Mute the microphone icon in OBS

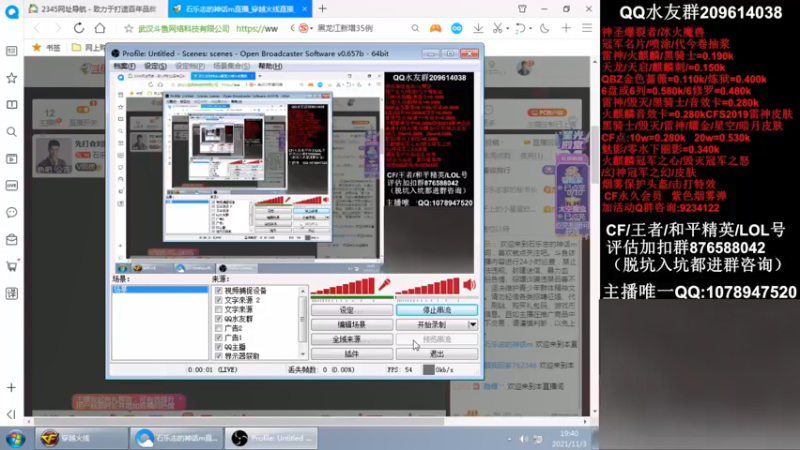[x=384, y=285]
